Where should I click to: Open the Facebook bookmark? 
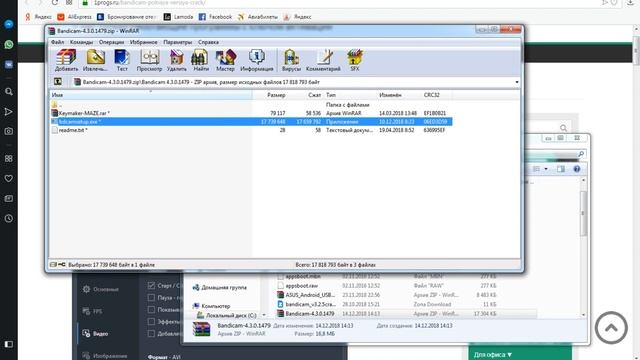[x=216, y=17]
